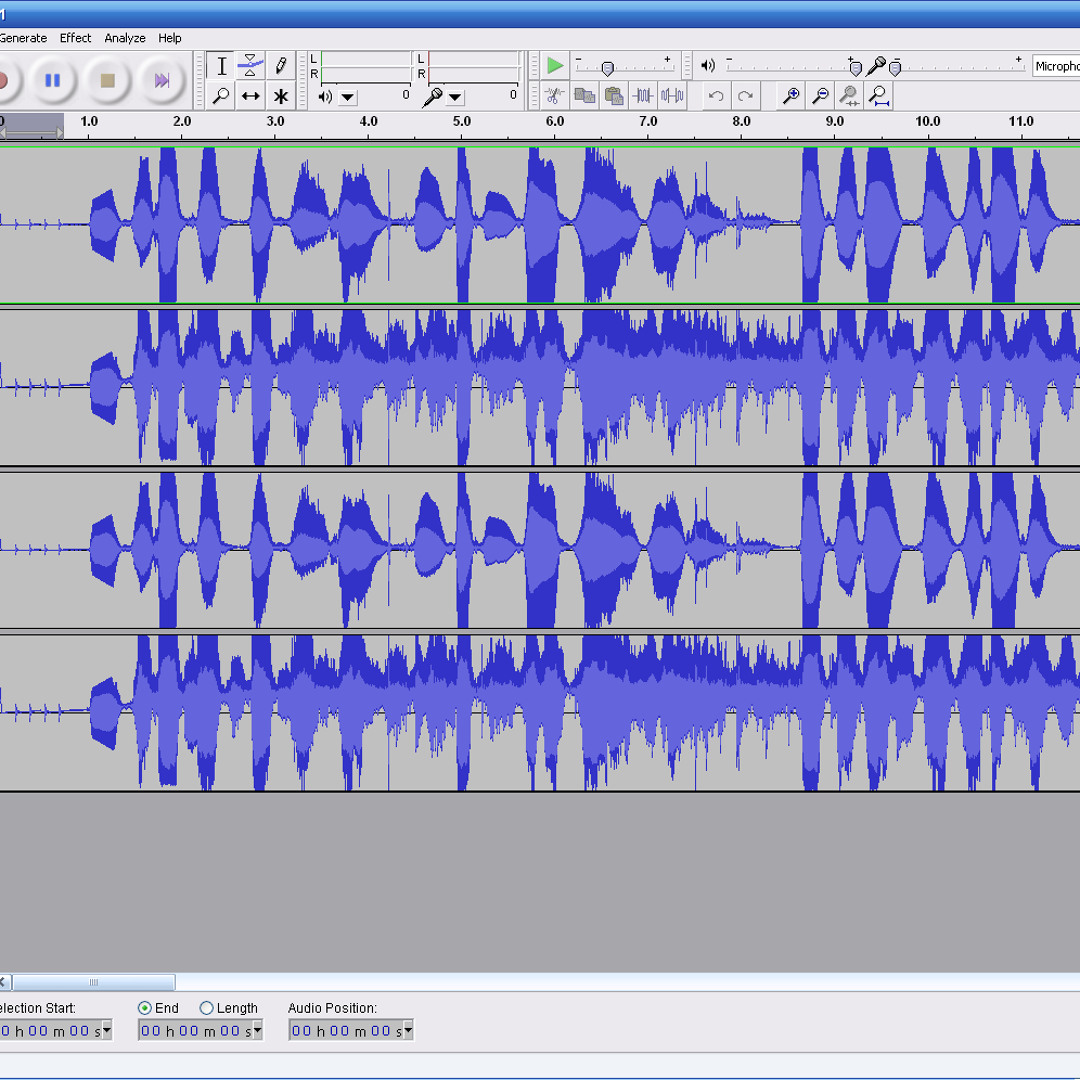Click the Stop button

point(107,81)
